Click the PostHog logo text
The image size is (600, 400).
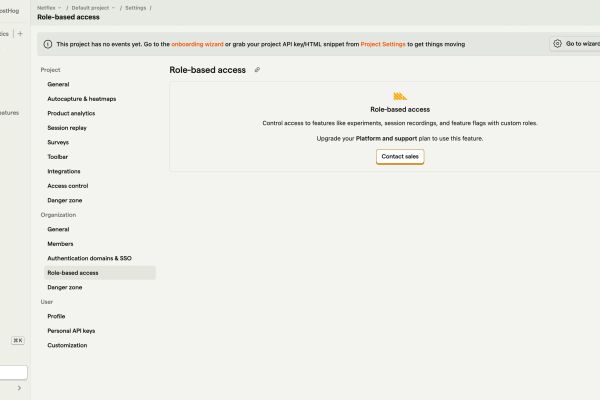[x=9, y=11]
